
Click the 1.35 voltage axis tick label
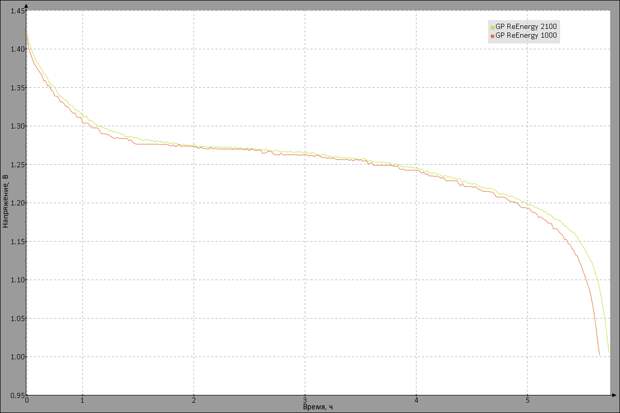(16, 88)
